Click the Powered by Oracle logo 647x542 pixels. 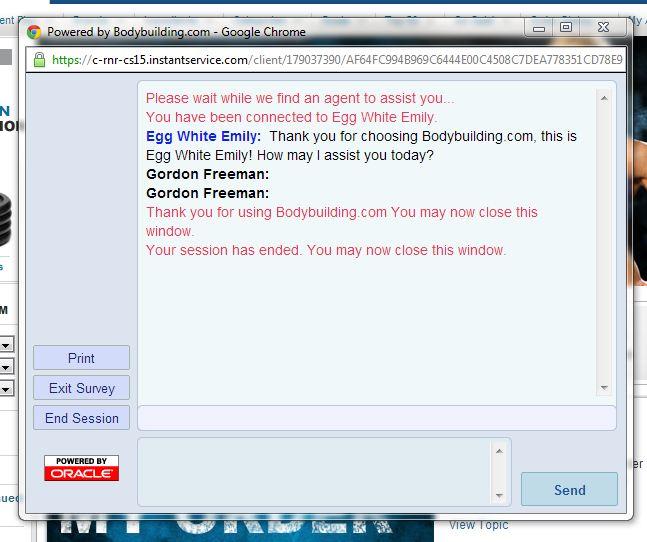tap(81, 468)
